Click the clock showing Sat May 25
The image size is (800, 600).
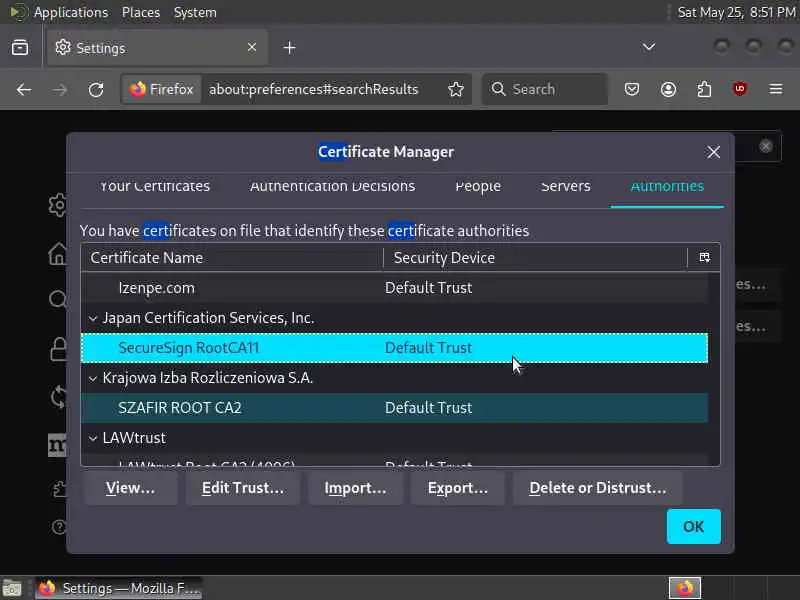coord(736,12)
